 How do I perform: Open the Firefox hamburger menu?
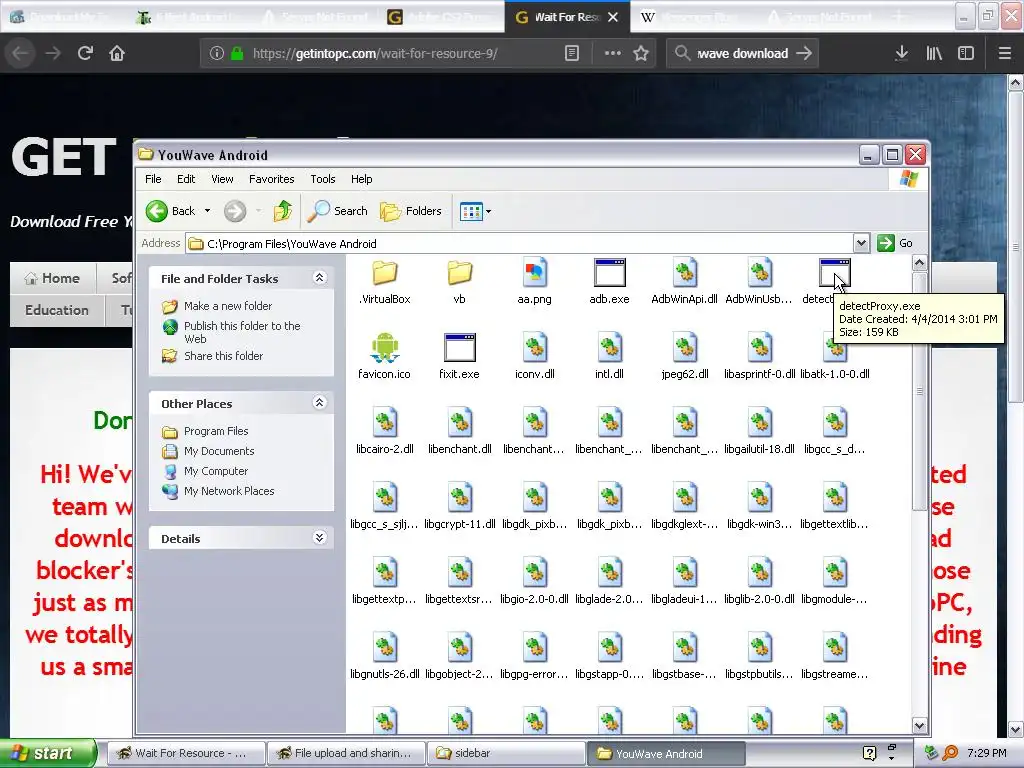tap(1004, 53)
